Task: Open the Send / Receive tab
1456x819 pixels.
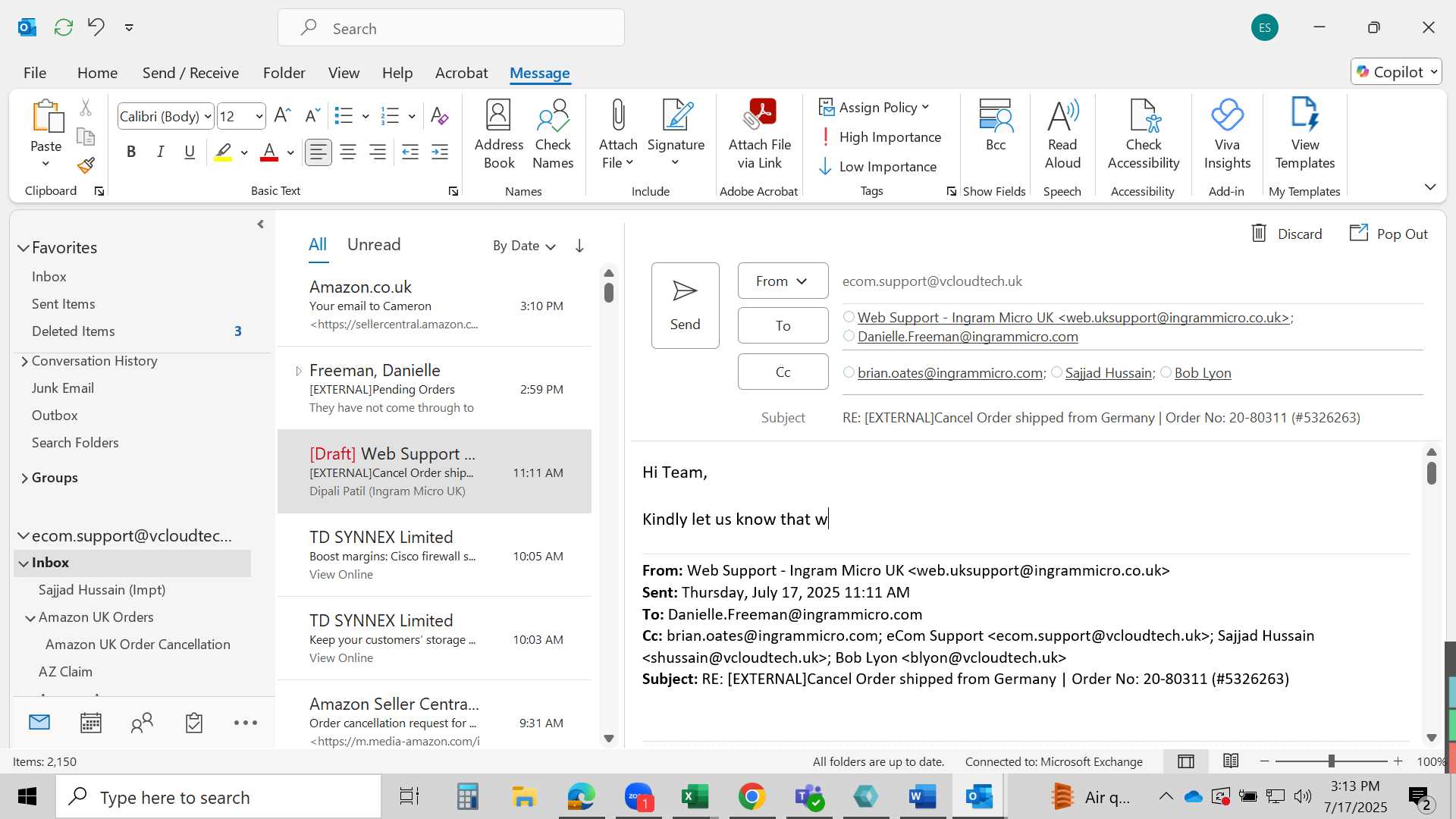Action: [x=190, y=73]
